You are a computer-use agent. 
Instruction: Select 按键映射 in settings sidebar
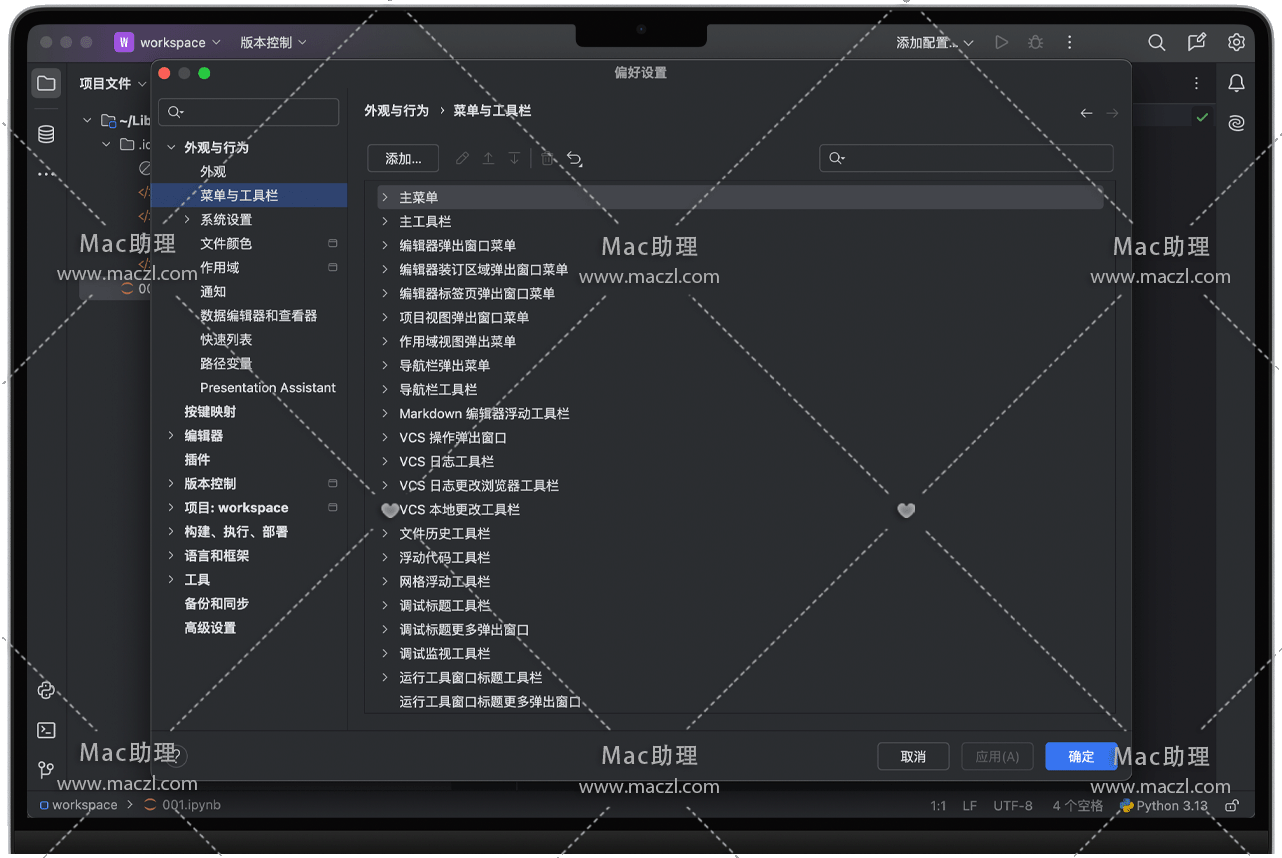tap(210, 411)
